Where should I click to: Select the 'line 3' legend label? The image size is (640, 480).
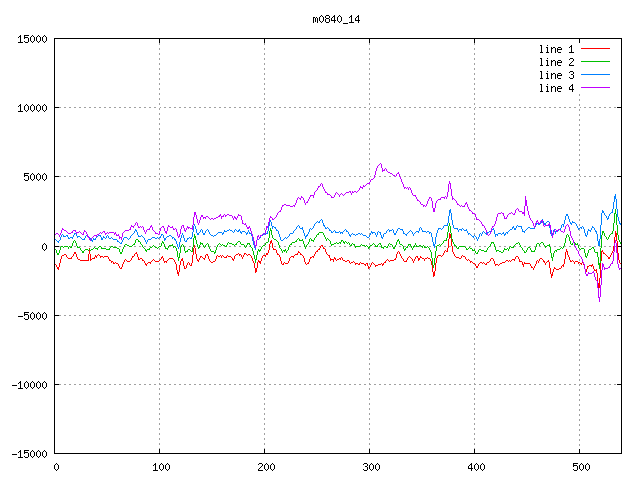point(556,75)
